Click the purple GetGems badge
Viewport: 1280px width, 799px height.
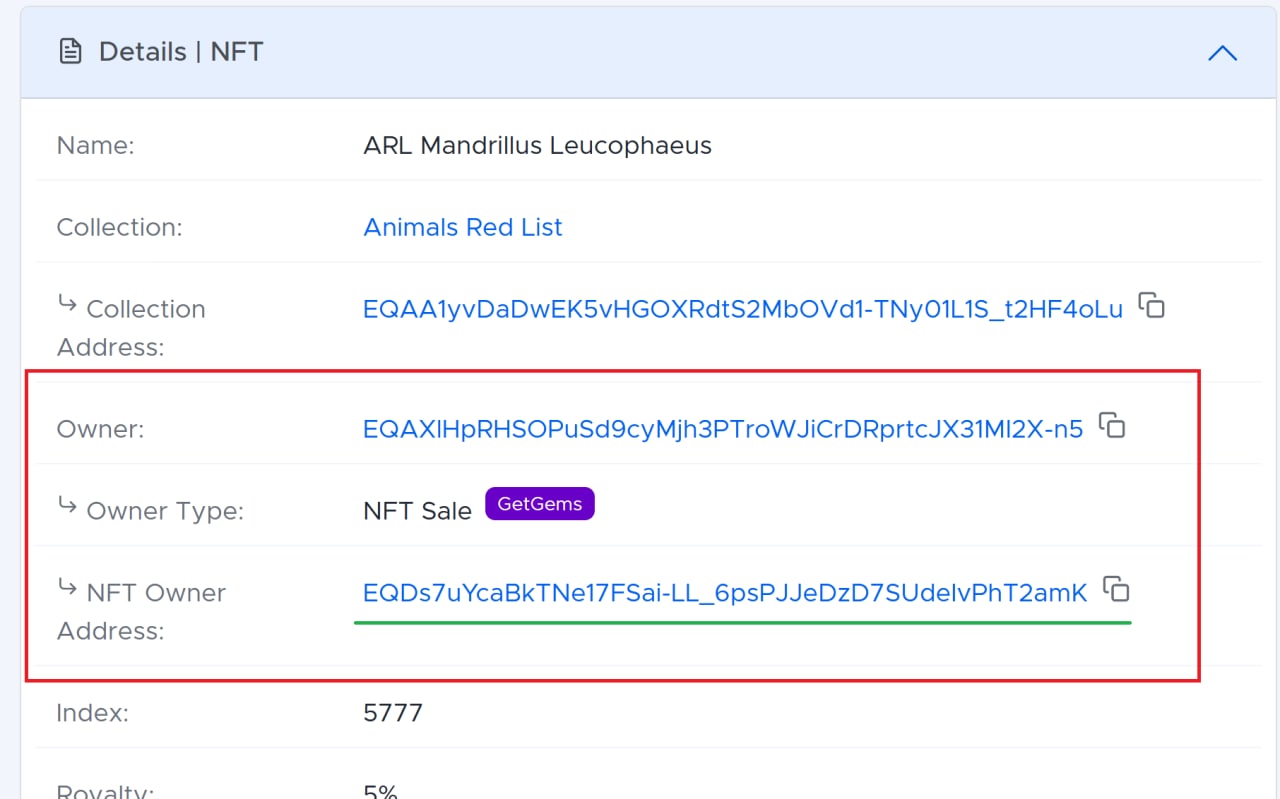click(x=540, y=504)
